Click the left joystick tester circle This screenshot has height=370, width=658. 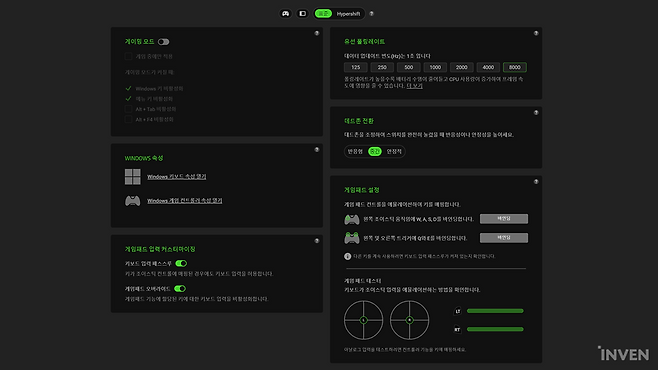coord(363,320)
